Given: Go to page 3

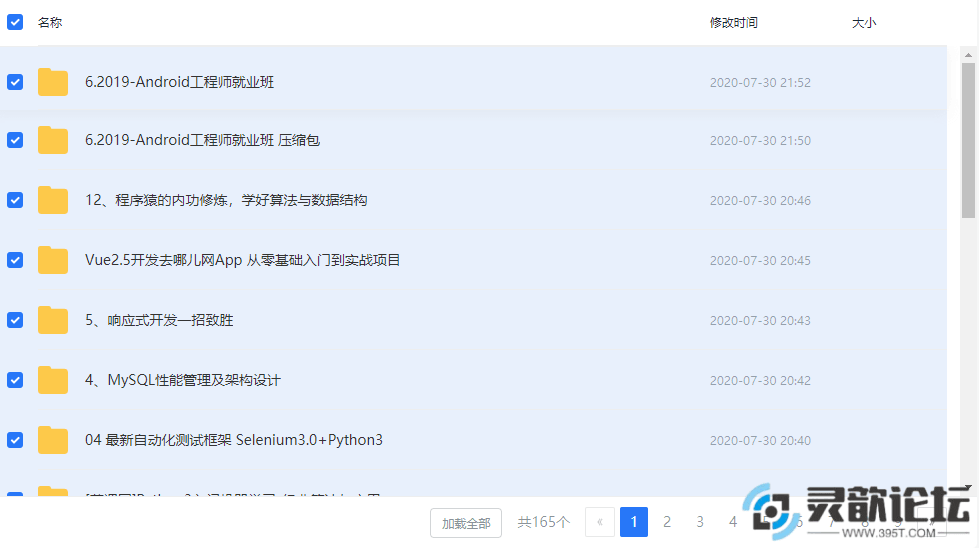Looking at the screenshot, I should (700, 522).
